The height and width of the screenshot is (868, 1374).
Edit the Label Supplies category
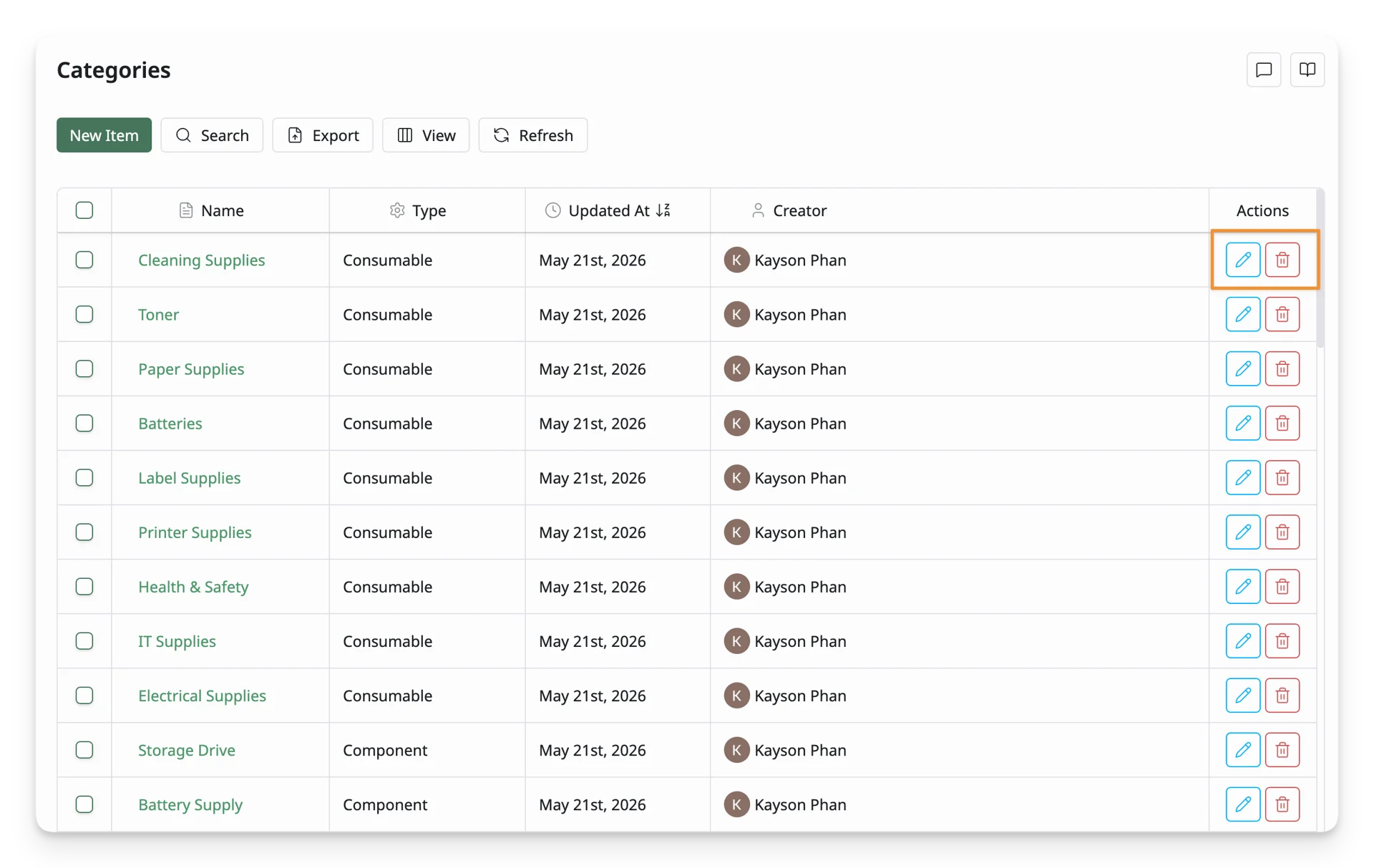pyautogui.click(x=1242, y=477)
